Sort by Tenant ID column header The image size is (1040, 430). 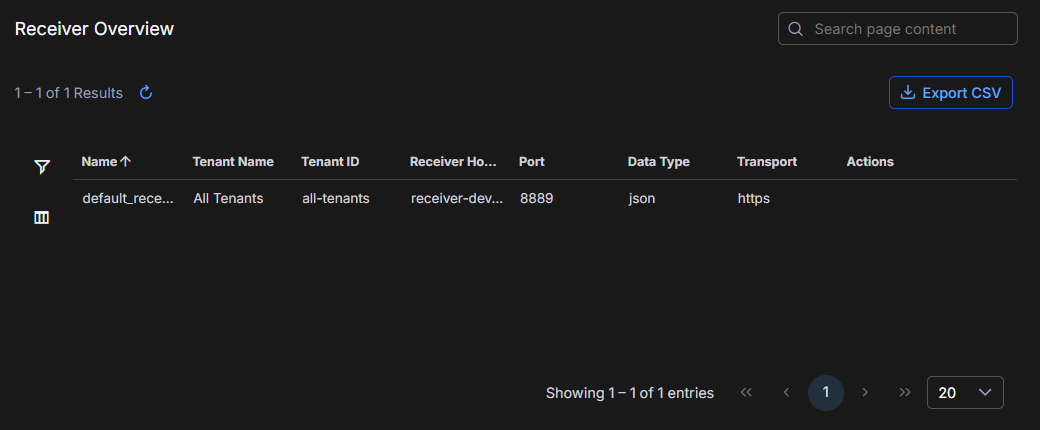click(x=330, y=161)
